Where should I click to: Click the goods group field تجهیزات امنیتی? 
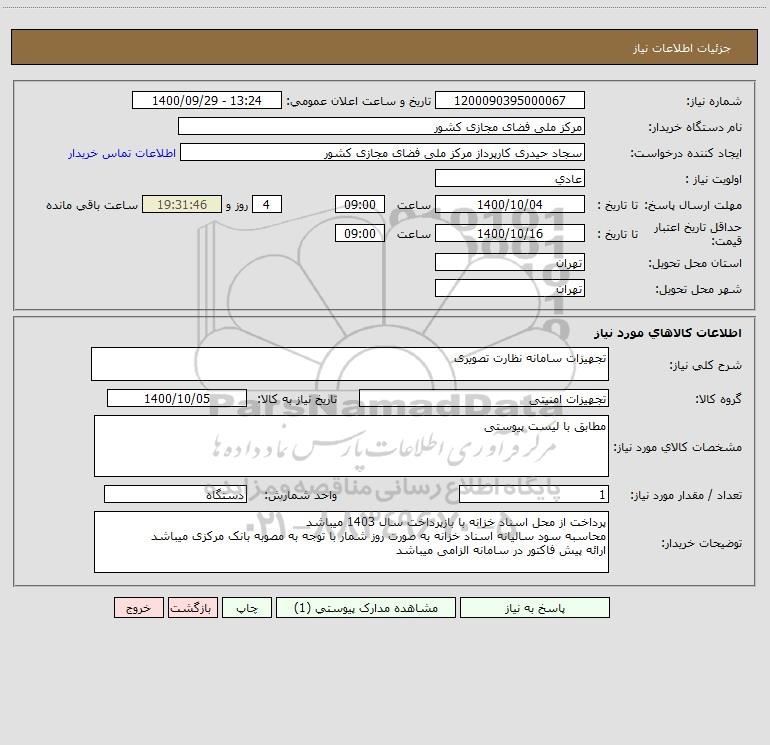[x=484, y=398]
